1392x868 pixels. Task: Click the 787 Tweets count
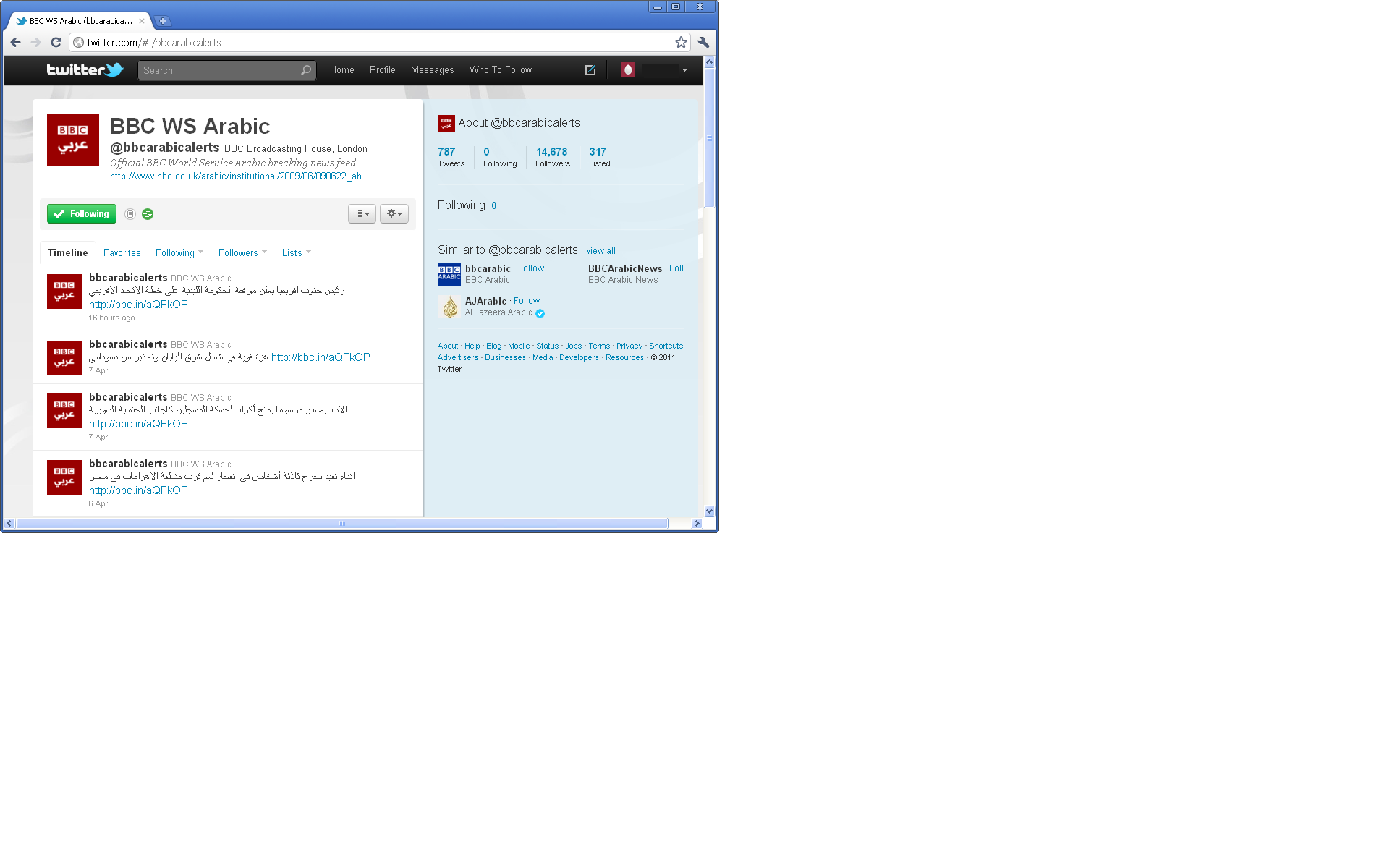451,157
